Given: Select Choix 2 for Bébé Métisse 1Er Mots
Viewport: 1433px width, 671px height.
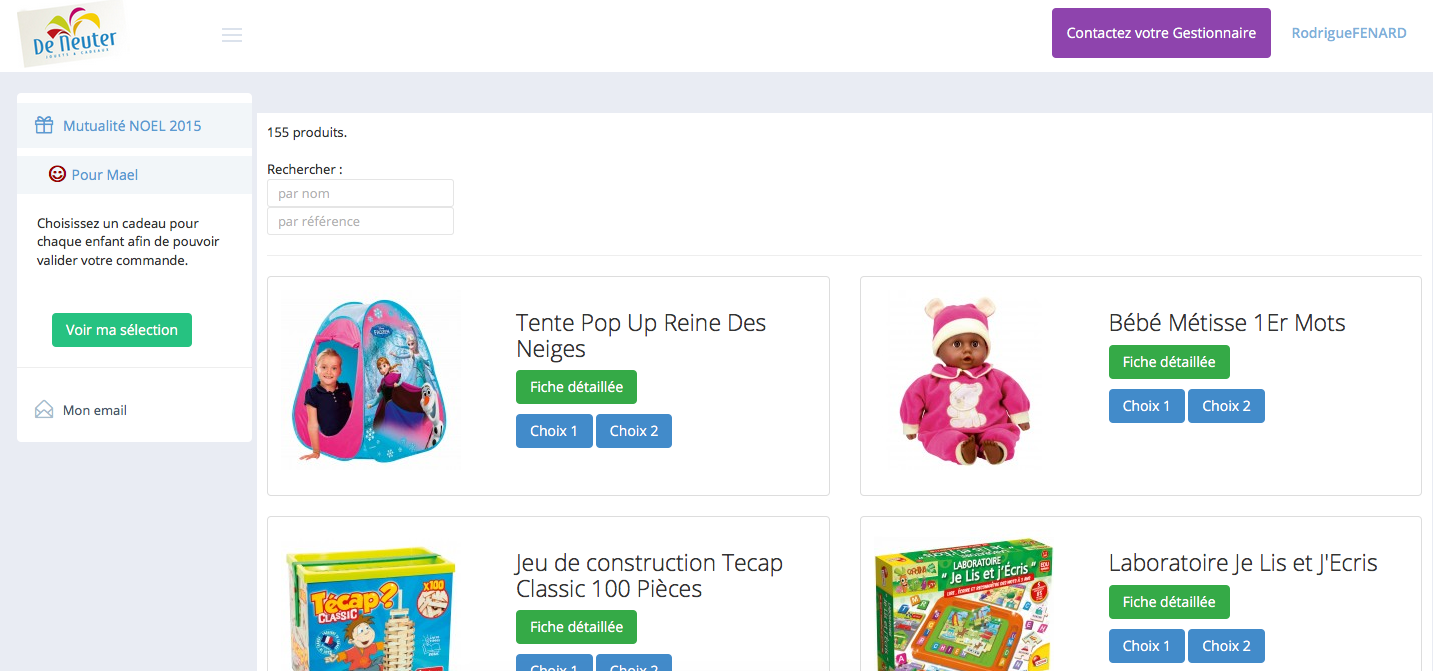Looking at the screenshot, I should coord(1226,406).
